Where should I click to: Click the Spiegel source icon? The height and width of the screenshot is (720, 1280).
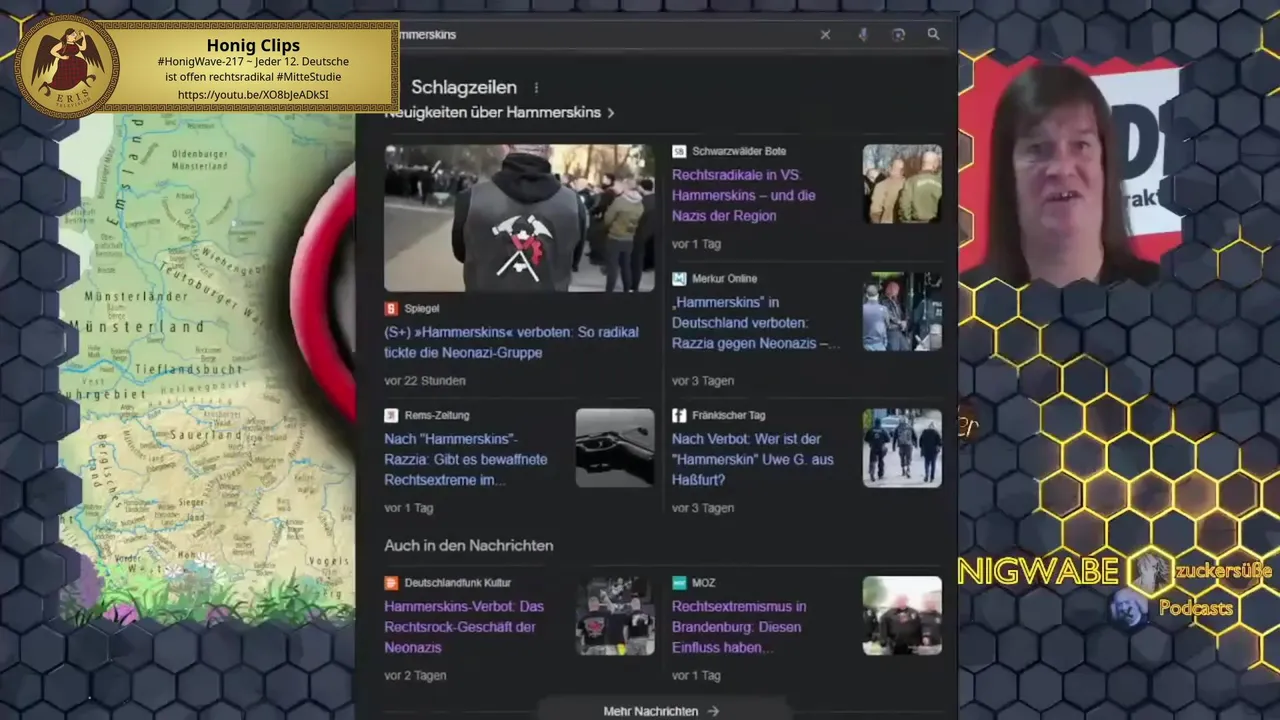coord(391,309)
